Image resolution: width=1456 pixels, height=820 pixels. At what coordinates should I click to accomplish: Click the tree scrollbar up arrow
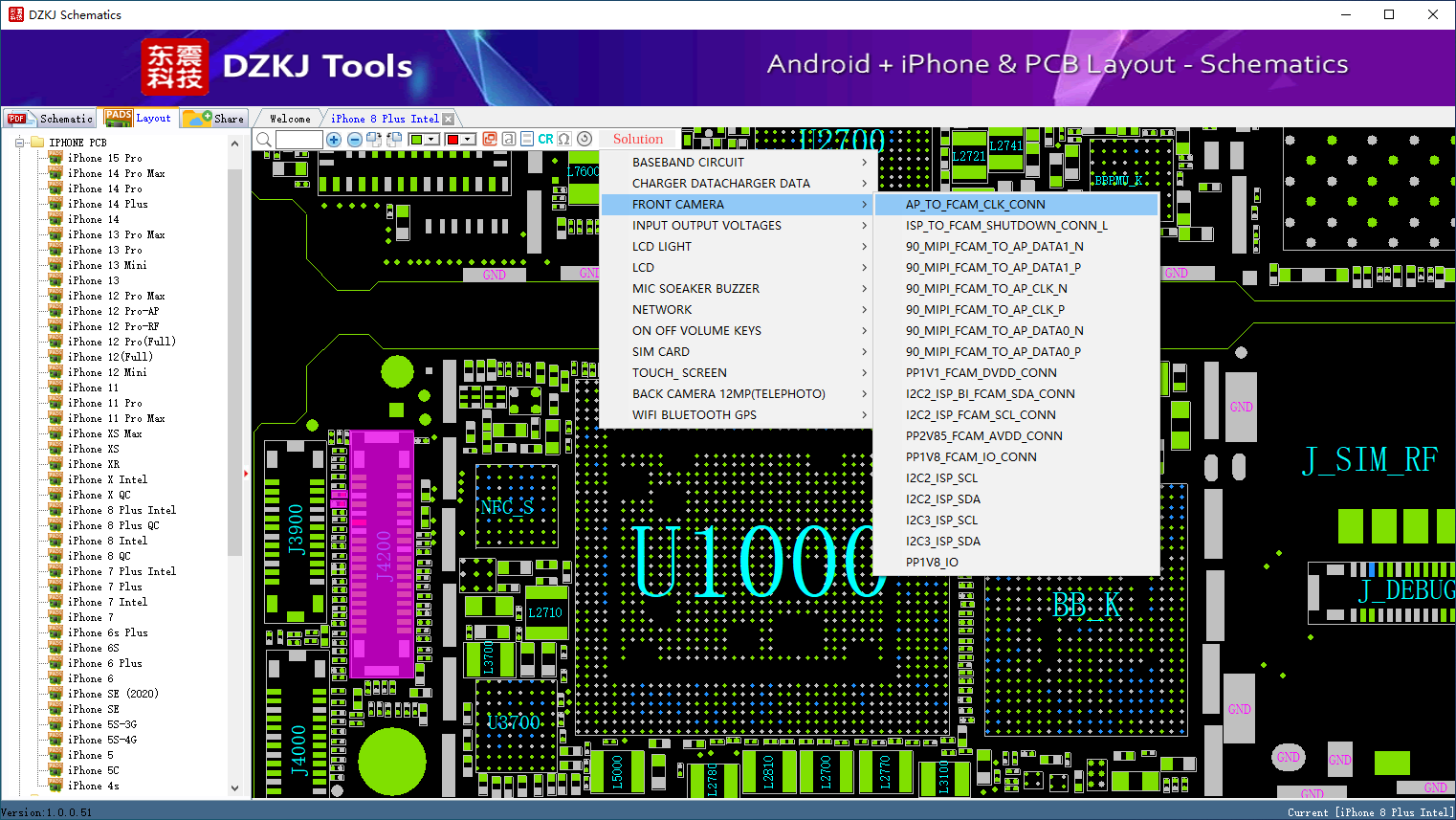pyautogui.click(x=235, y=144)
